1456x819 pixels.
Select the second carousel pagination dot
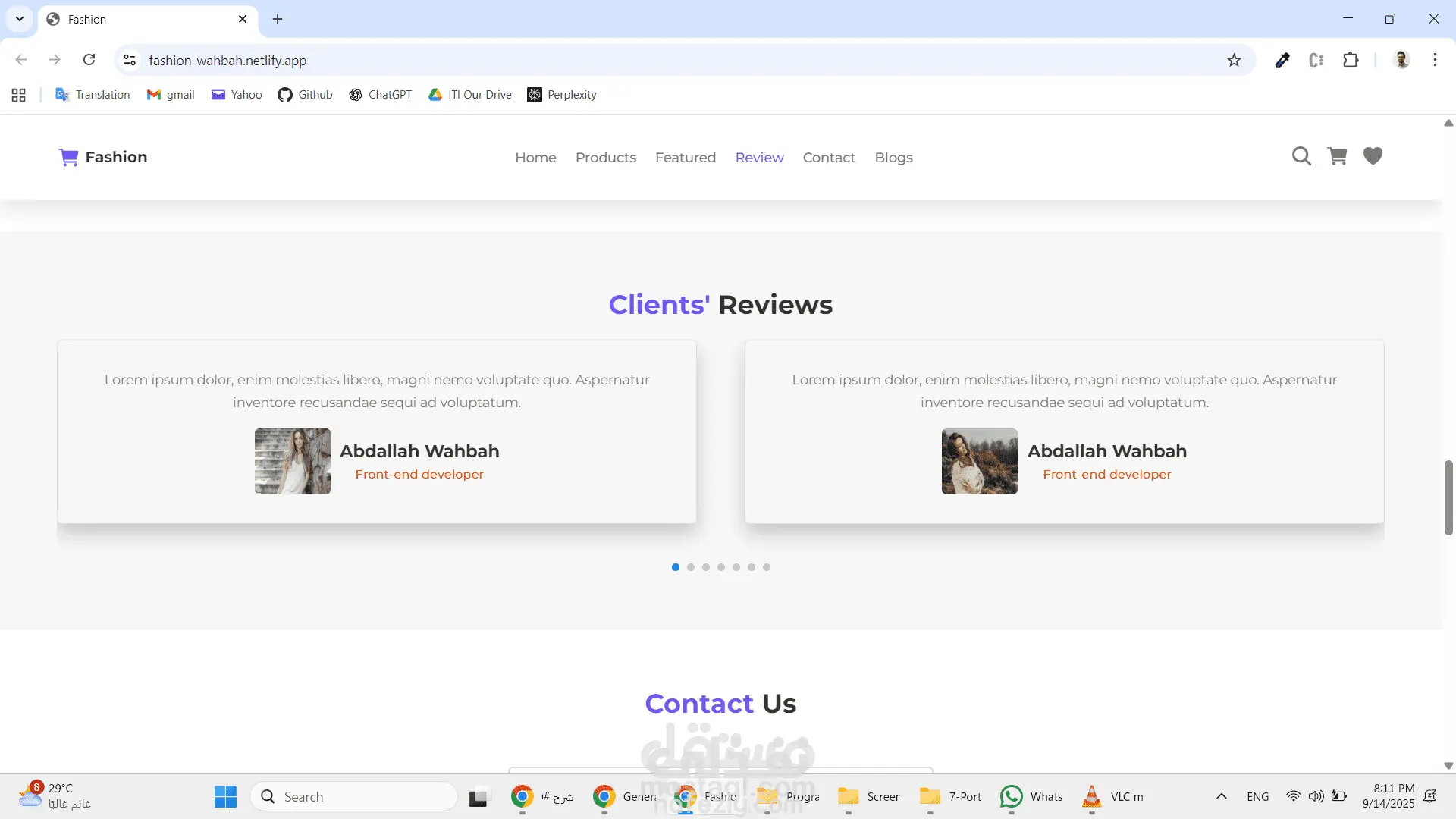pos(691,567)
